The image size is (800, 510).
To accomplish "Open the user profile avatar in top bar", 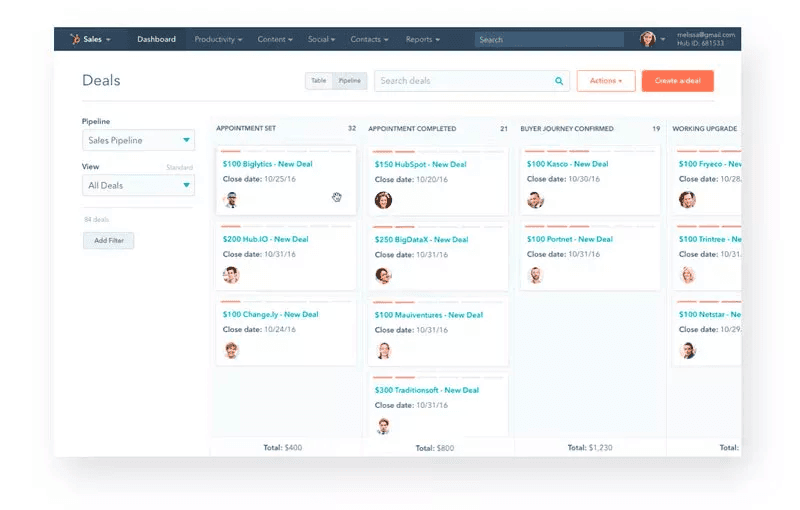I will [x=648, y=39].
